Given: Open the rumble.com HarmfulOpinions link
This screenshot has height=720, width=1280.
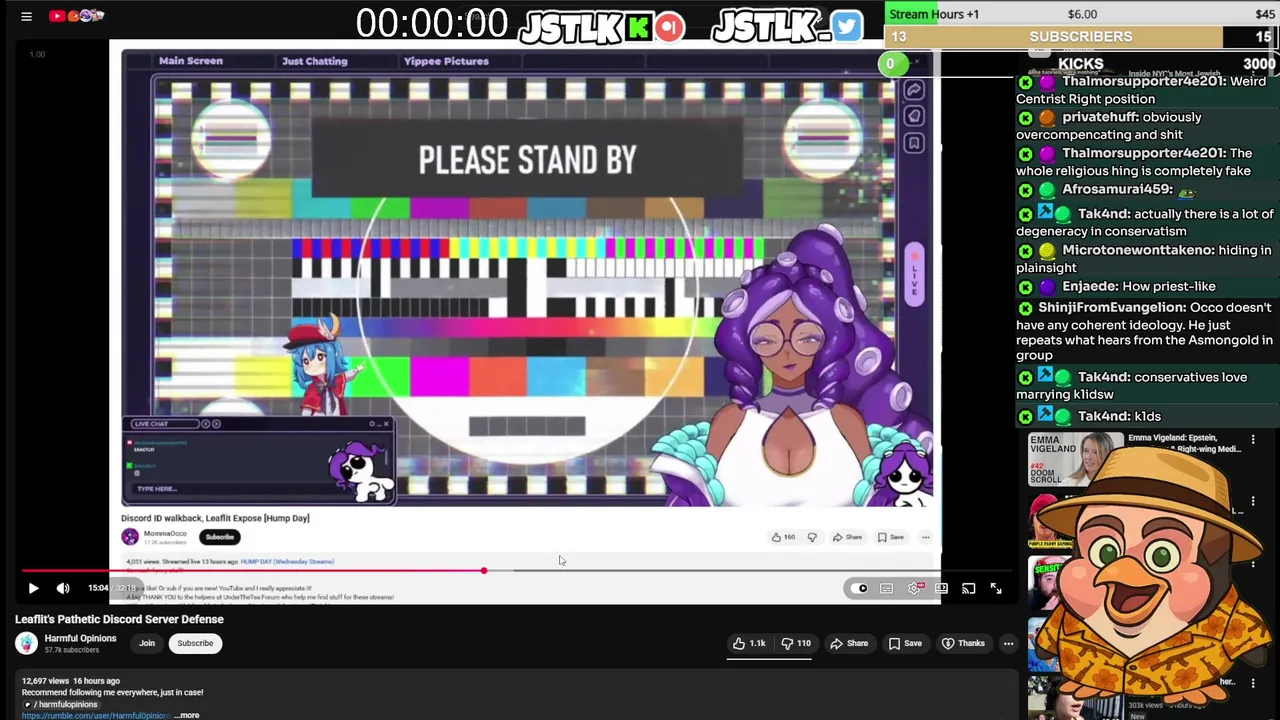Looking at the screenshot, I should coord(96,715).
